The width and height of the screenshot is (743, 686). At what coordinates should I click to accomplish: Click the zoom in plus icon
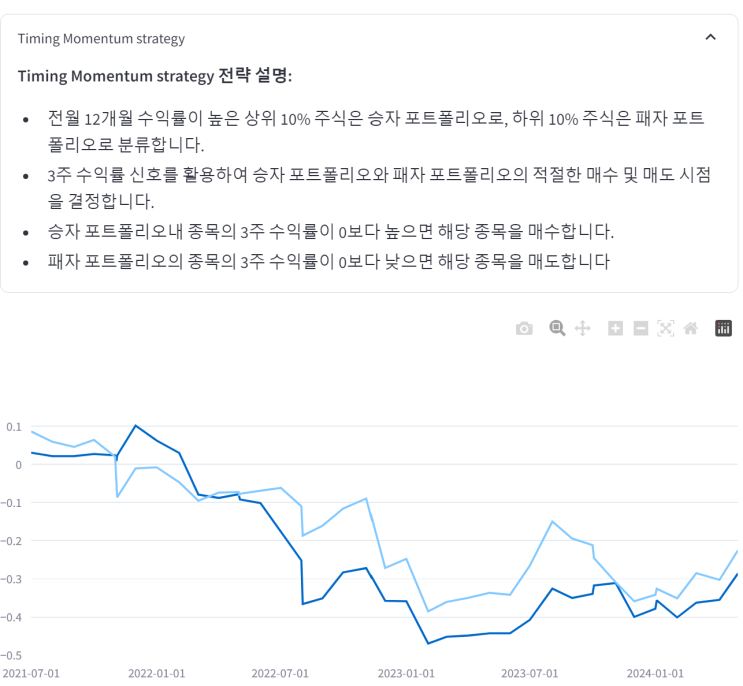[615, 328]
